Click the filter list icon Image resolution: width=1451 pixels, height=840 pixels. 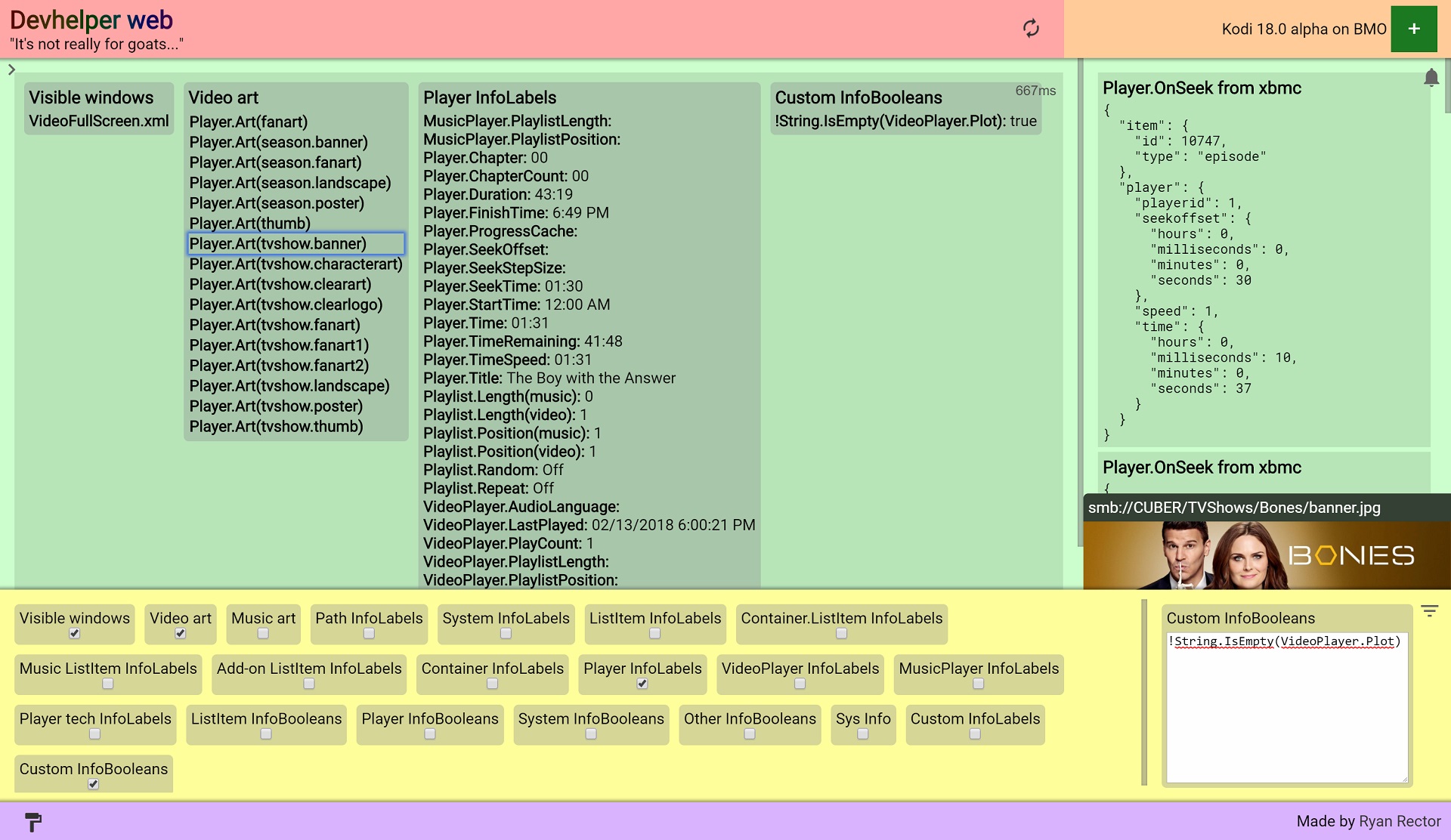(x=1429, y=611)
